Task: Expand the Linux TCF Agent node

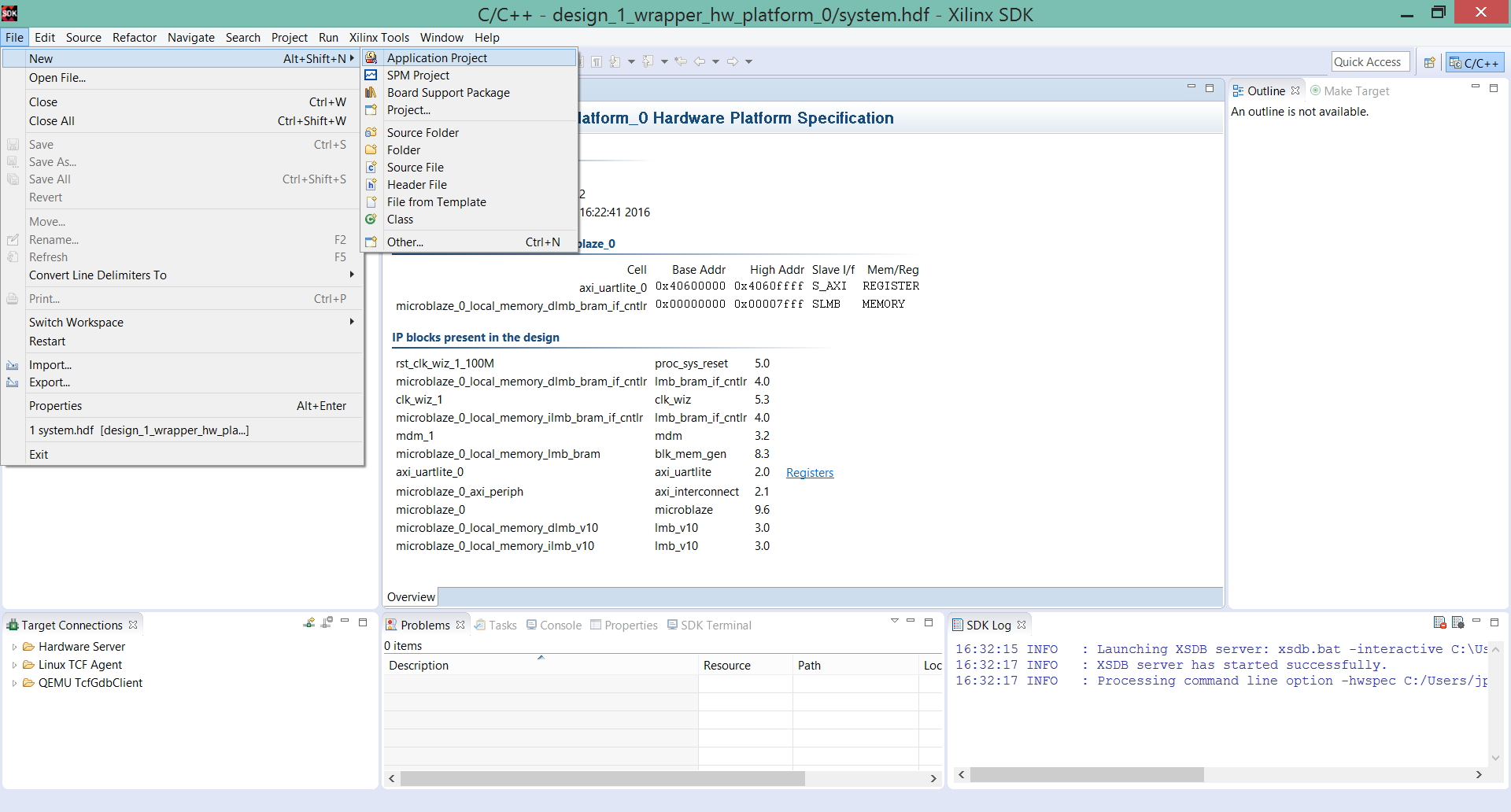Action: [14, 665]
